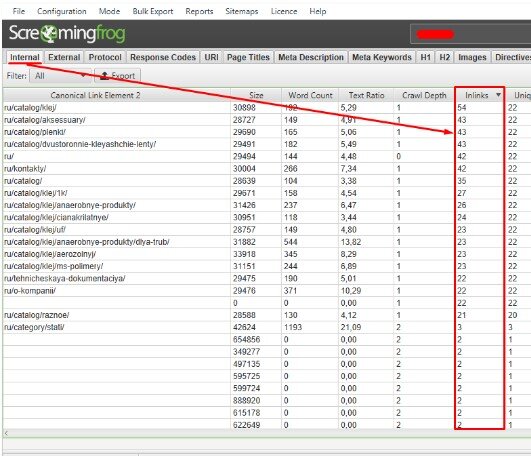Switch to the Protocol tab
531x456 pixels.
[x=105, y=57]
